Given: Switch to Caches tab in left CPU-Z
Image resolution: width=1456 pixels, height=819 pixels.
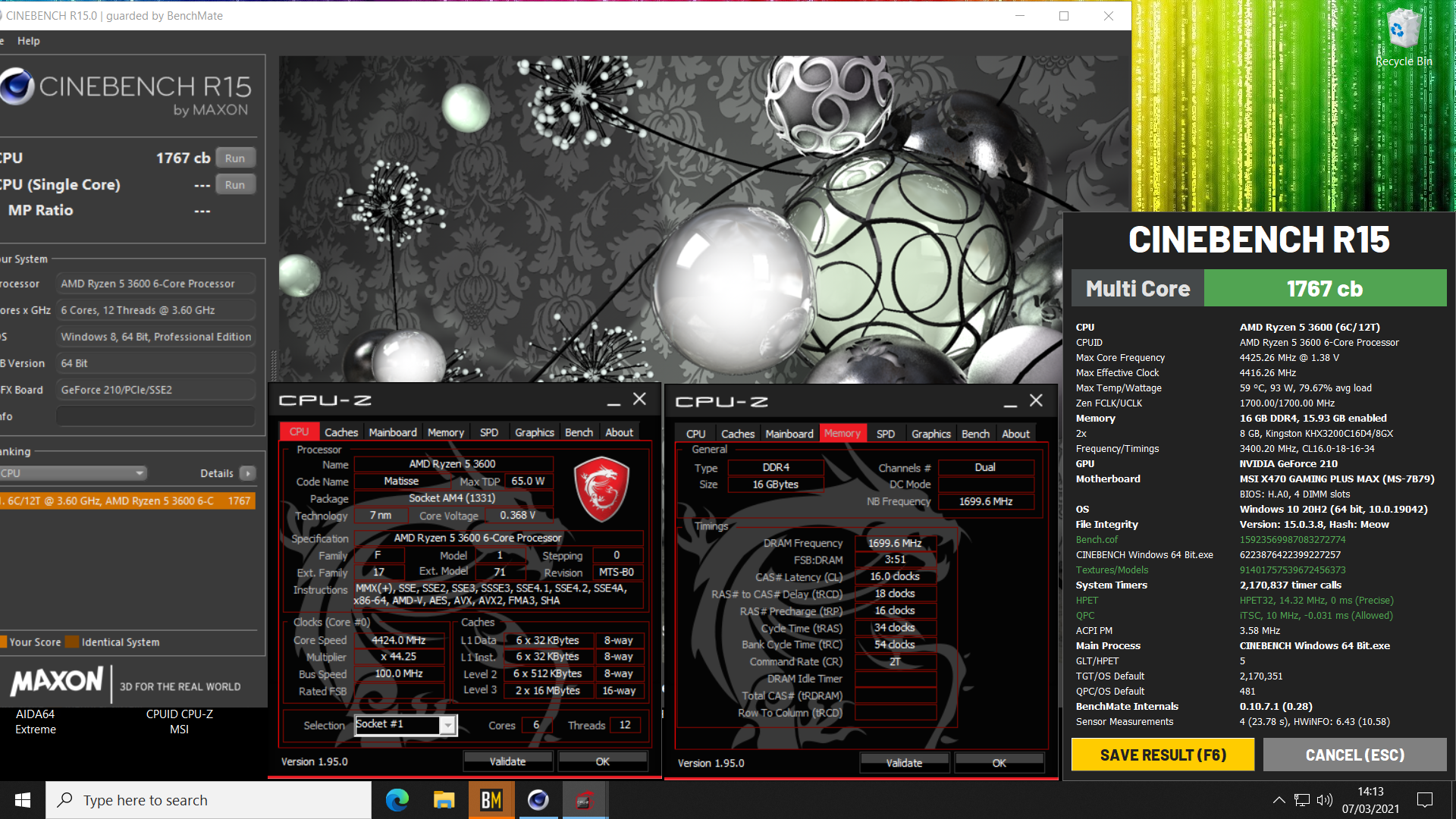Looking at the screenshot, I should point(341,432).
